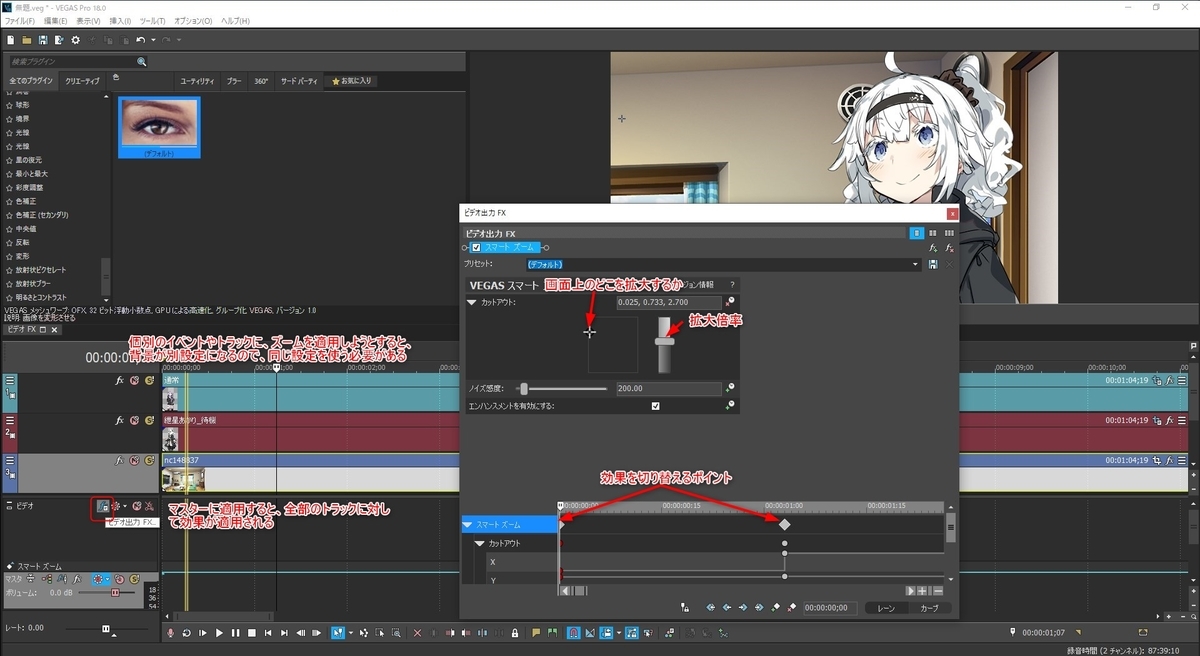Save the preset in the Video Output FX dialog
The image size is (1200, 656).
(x=933, y=264)
